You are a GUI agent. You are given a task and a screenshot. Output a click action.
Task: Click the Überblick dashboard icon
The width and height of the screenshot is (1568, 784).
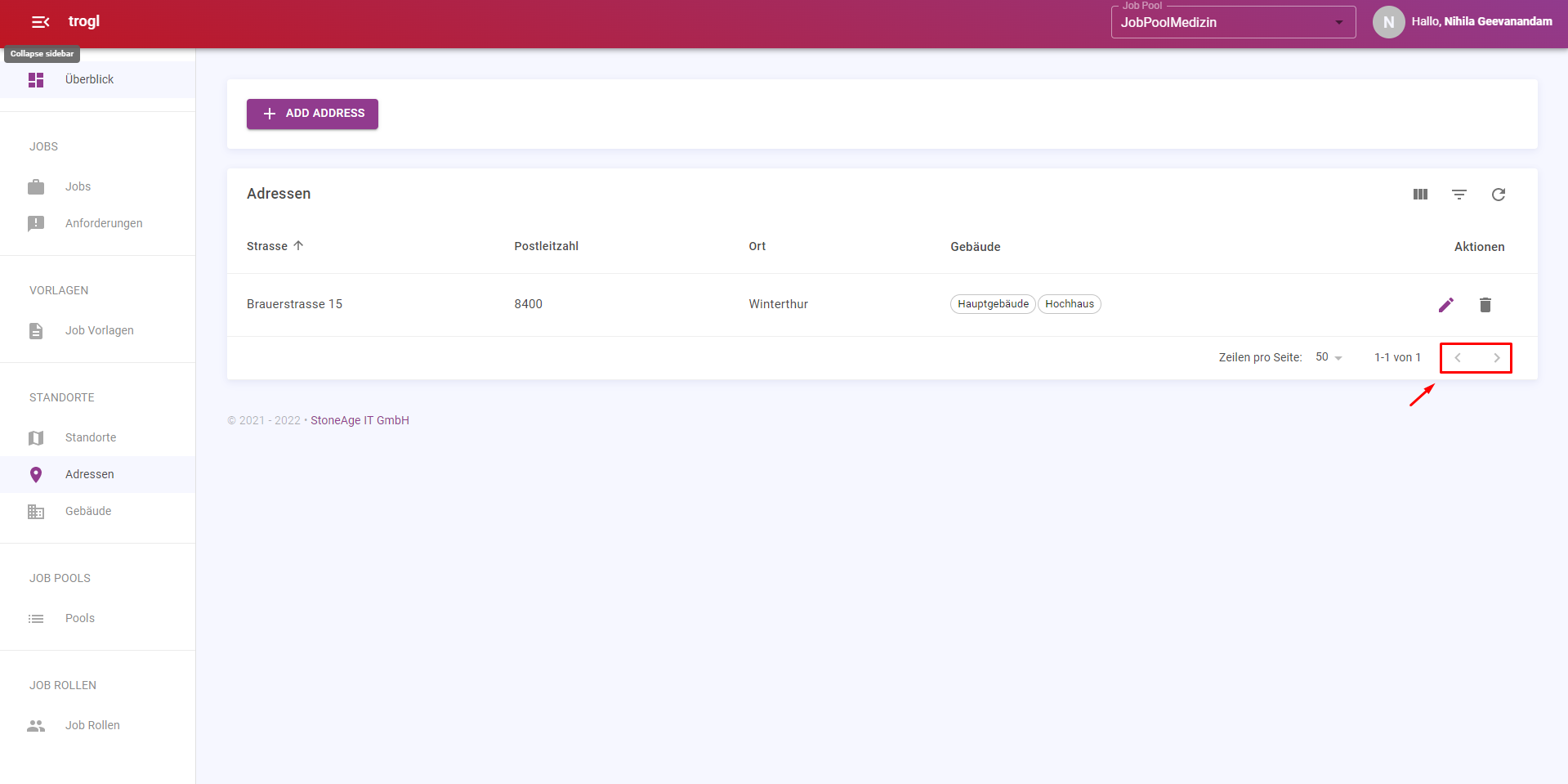click(36, 79)
